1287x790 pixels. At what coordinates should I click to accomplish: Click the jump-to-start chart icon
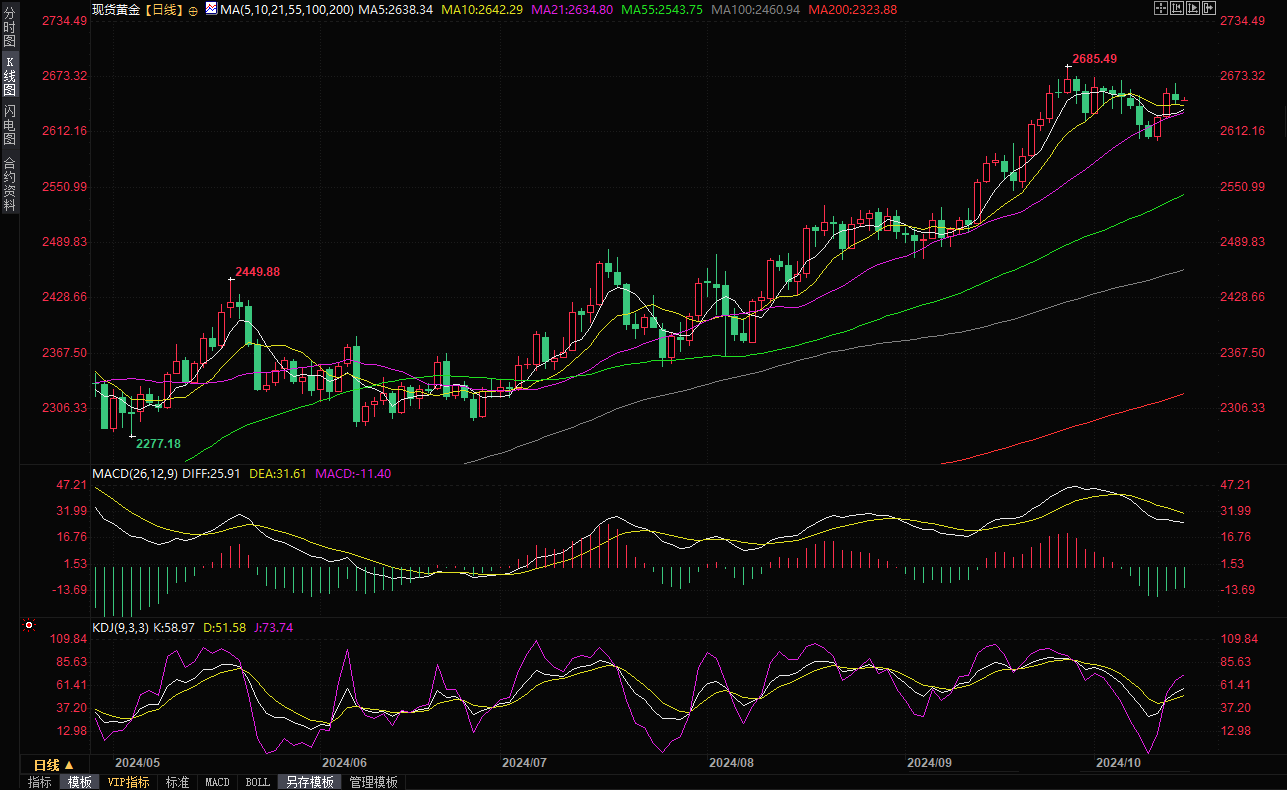[1177, 9]
